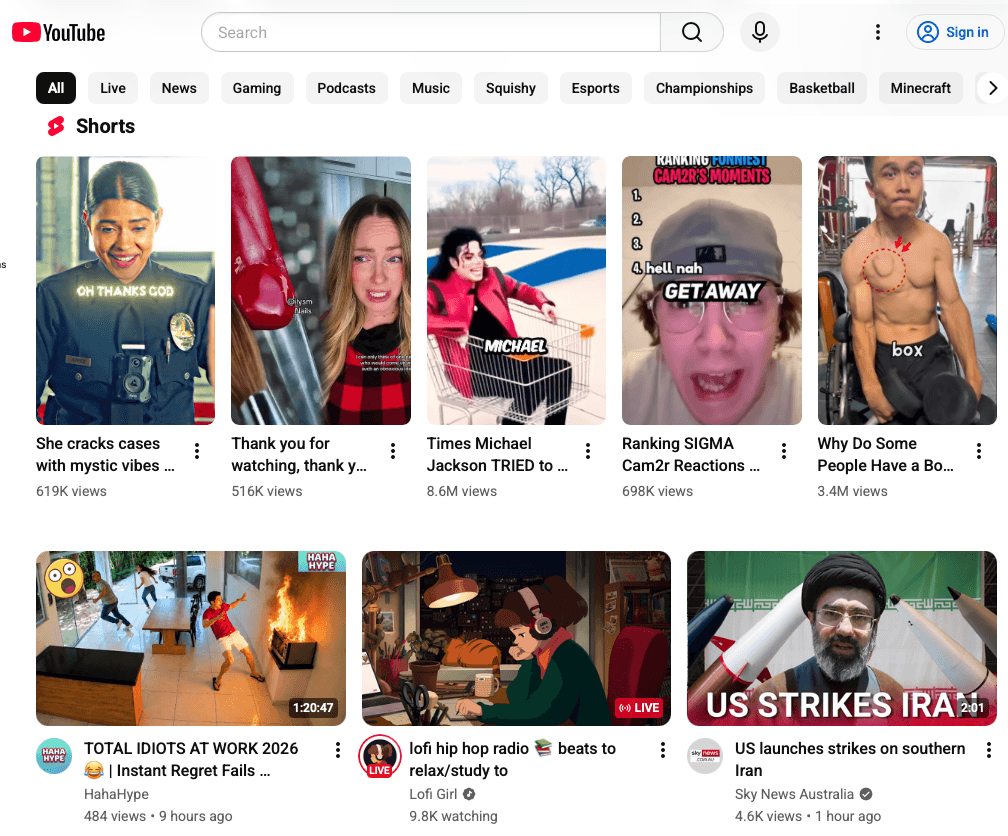Select the News filter chip

pos(179,88)
